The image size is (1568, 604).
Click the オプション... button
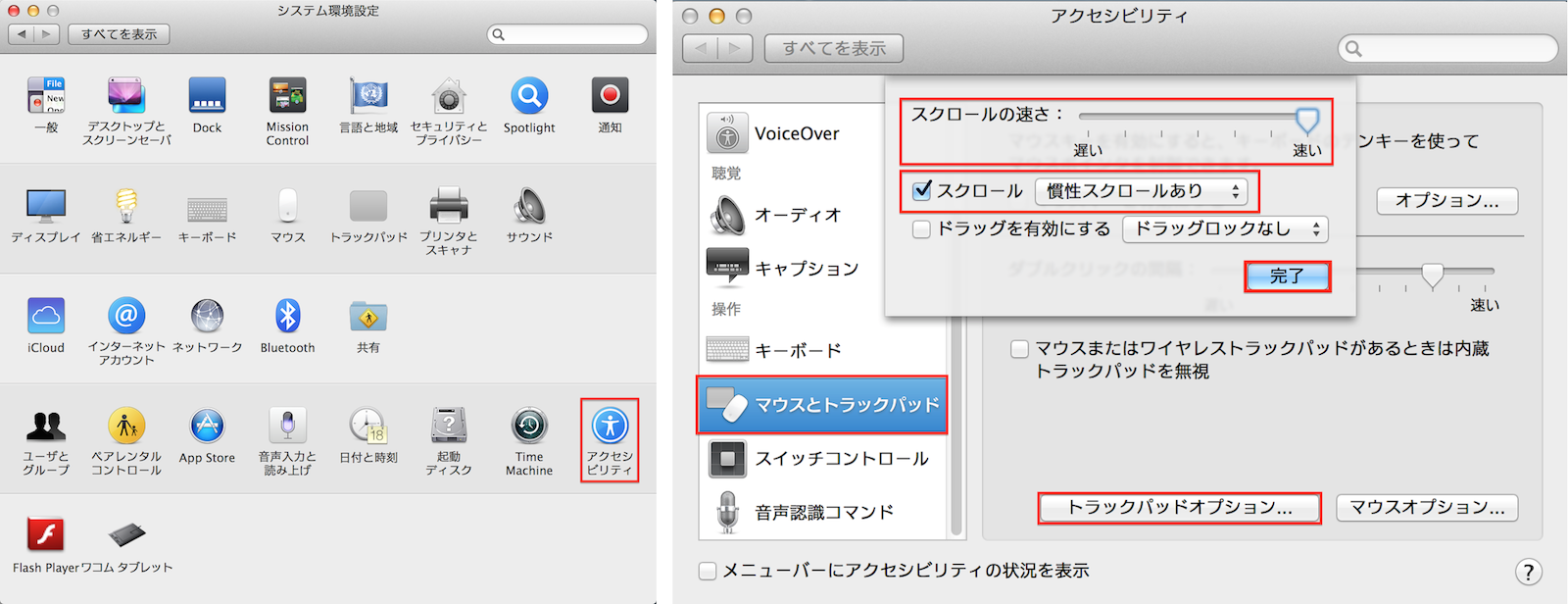click(1446, 201)
